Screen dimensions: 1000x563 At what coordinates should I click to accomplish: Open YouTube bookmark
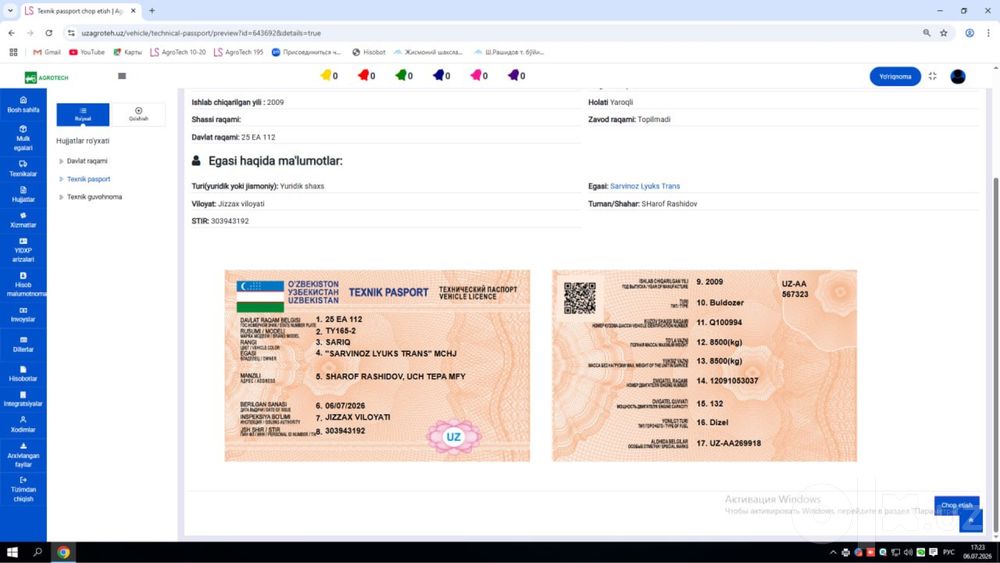[x=87, y=52]
